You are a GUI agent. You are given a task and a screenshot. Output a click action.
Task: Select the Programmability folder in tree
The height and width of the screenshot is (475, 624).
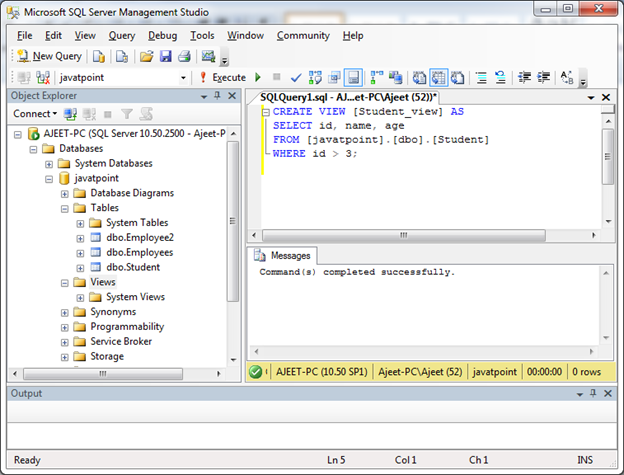[x=127, y=327]
